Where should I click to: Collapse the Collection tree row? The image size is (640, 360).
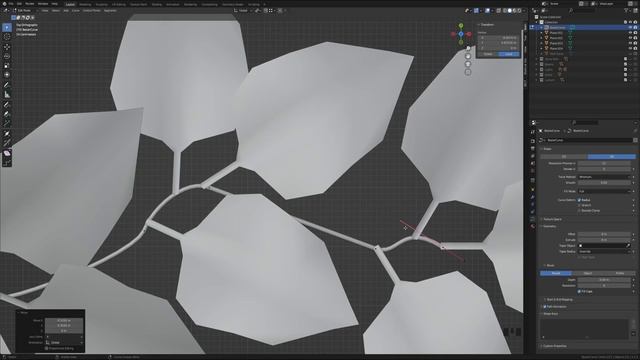[x=537, y=22]
